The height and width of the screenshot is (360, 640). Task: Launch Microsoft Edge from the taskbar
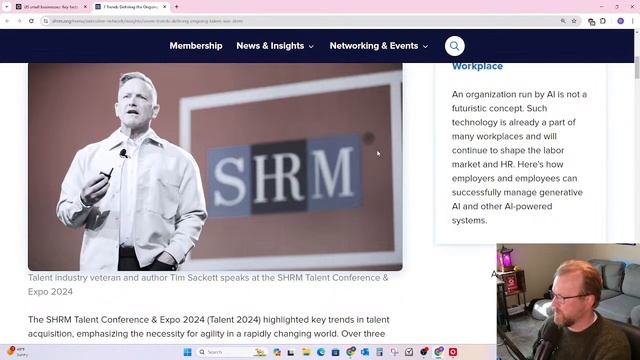coord(321,352)
